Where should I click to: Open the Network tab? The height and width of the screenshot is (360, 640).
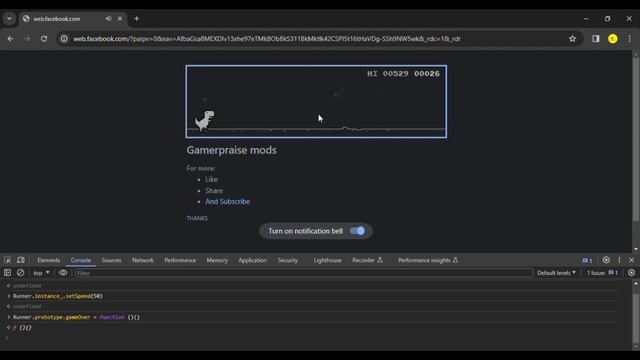[143, 260]
